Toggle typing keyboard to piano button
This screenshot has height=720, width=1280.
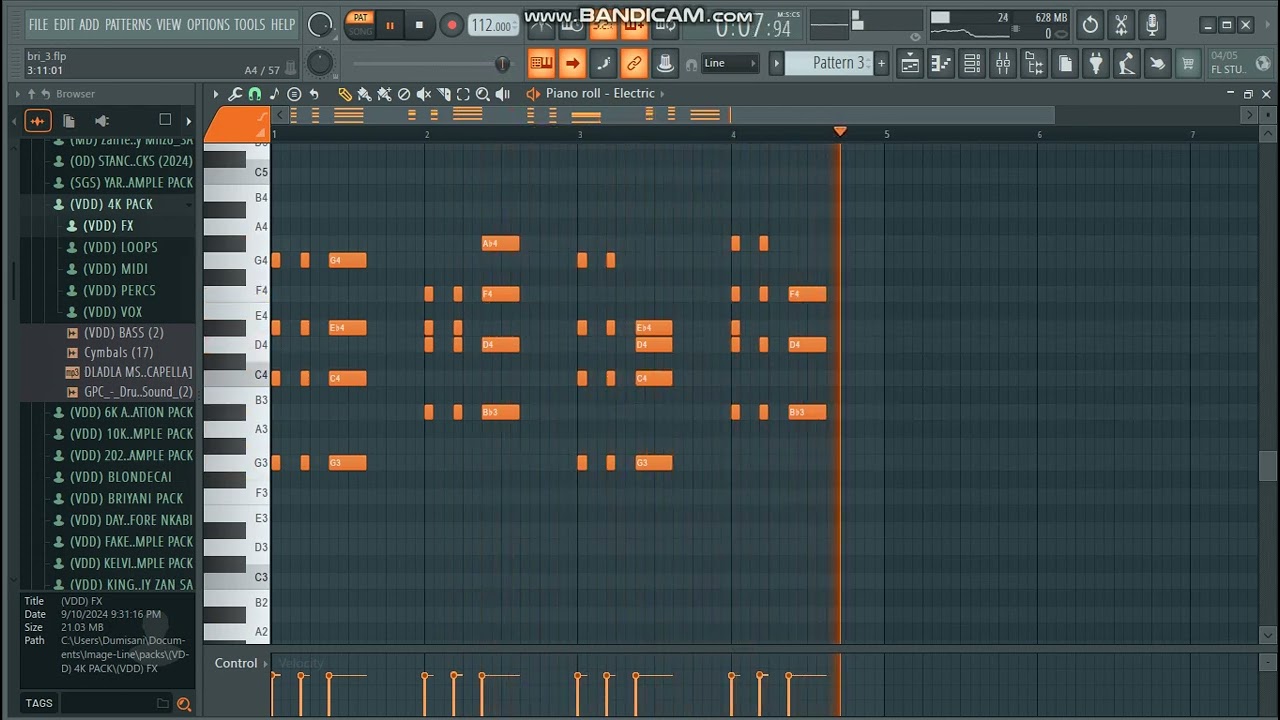541,63
